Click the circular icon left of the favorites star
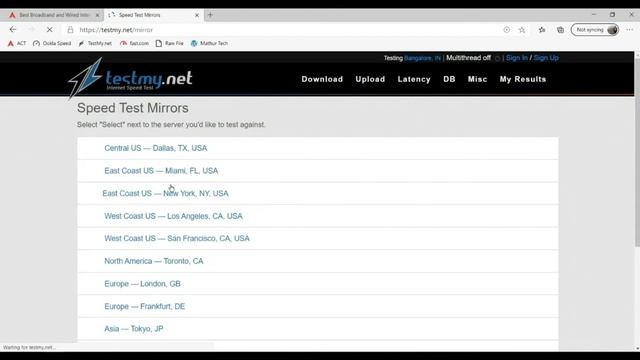The width and height of the screenshot is (640, 360). tap(507, 30)
